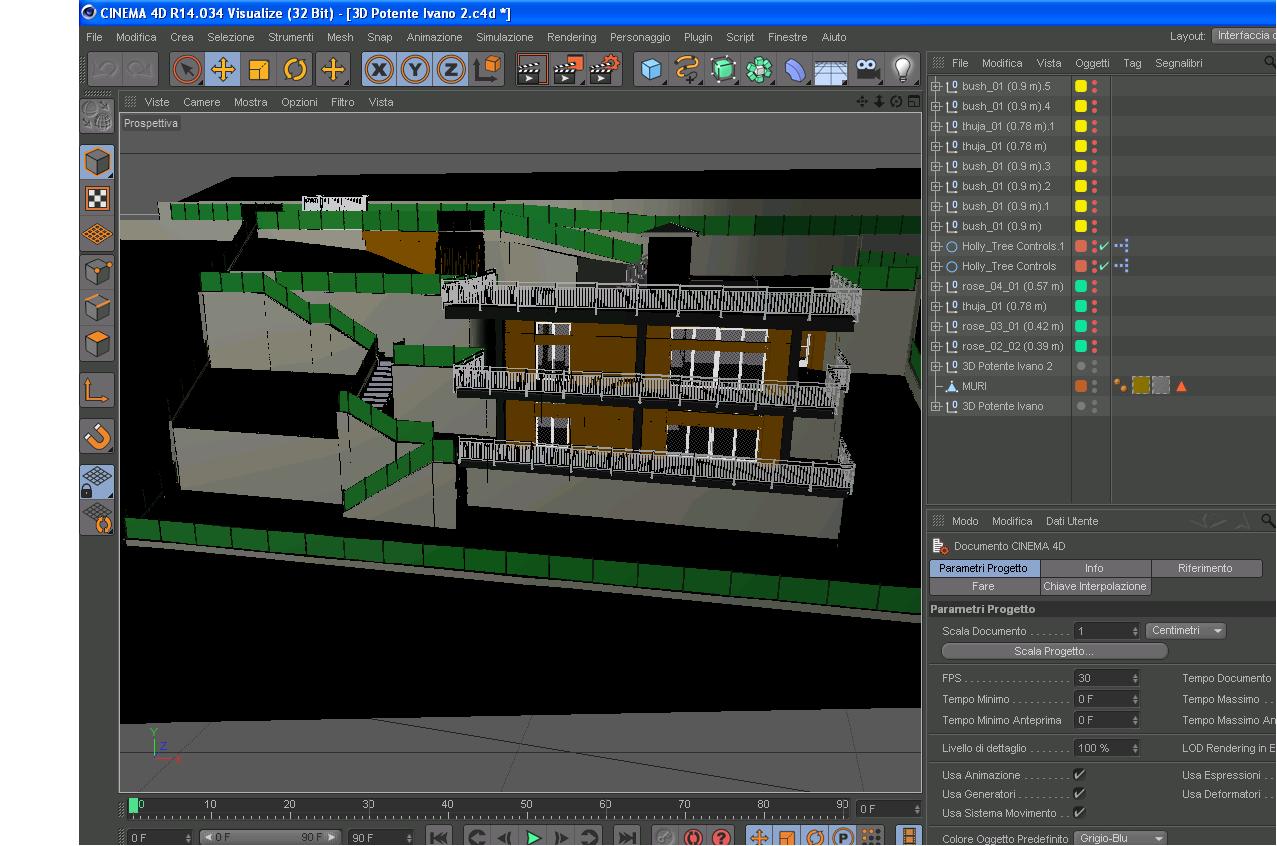Viewport: 1277px width, 846px height.
Task: Switch to the Info tab
Action: coord(1094,568)
